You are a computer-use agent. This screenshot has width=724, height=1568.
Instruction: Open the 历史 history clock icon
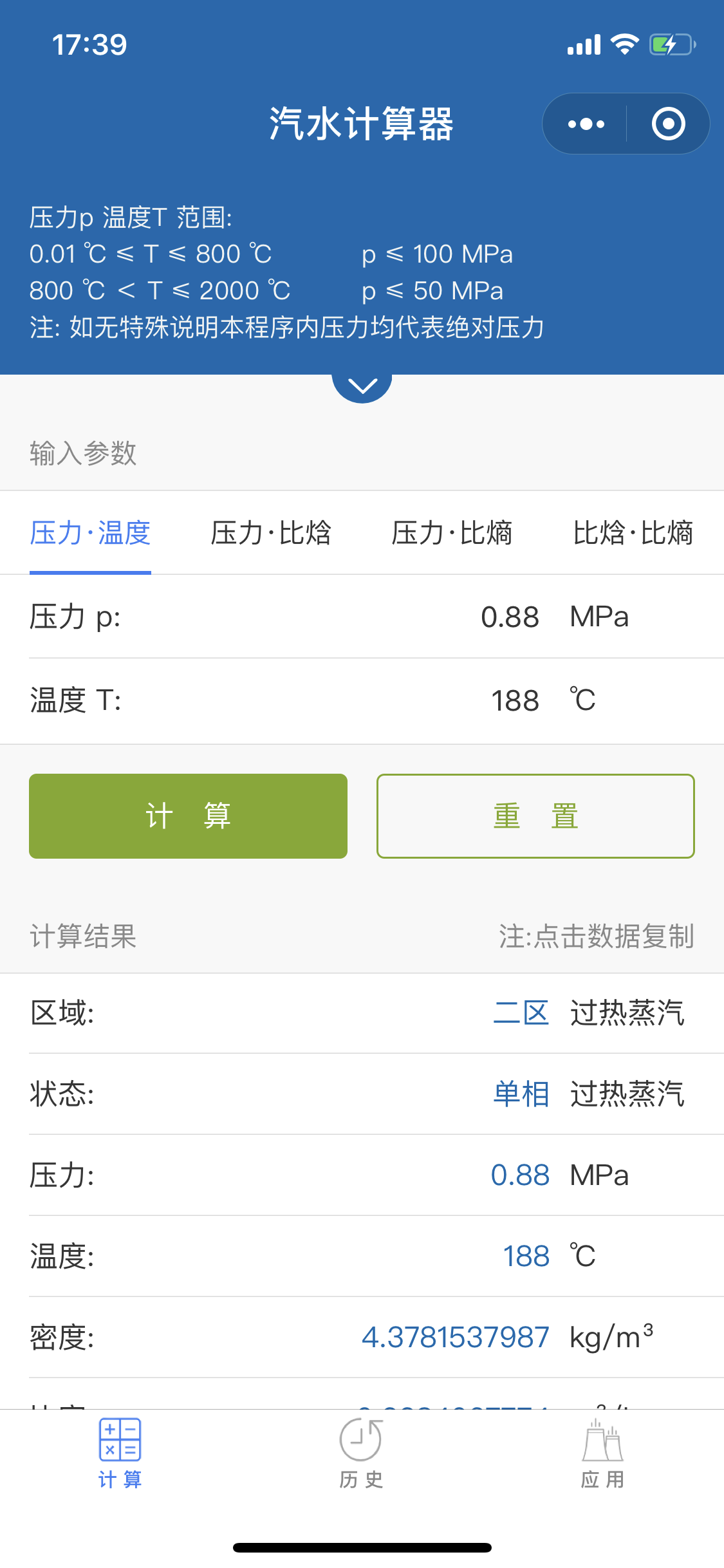361,1440
